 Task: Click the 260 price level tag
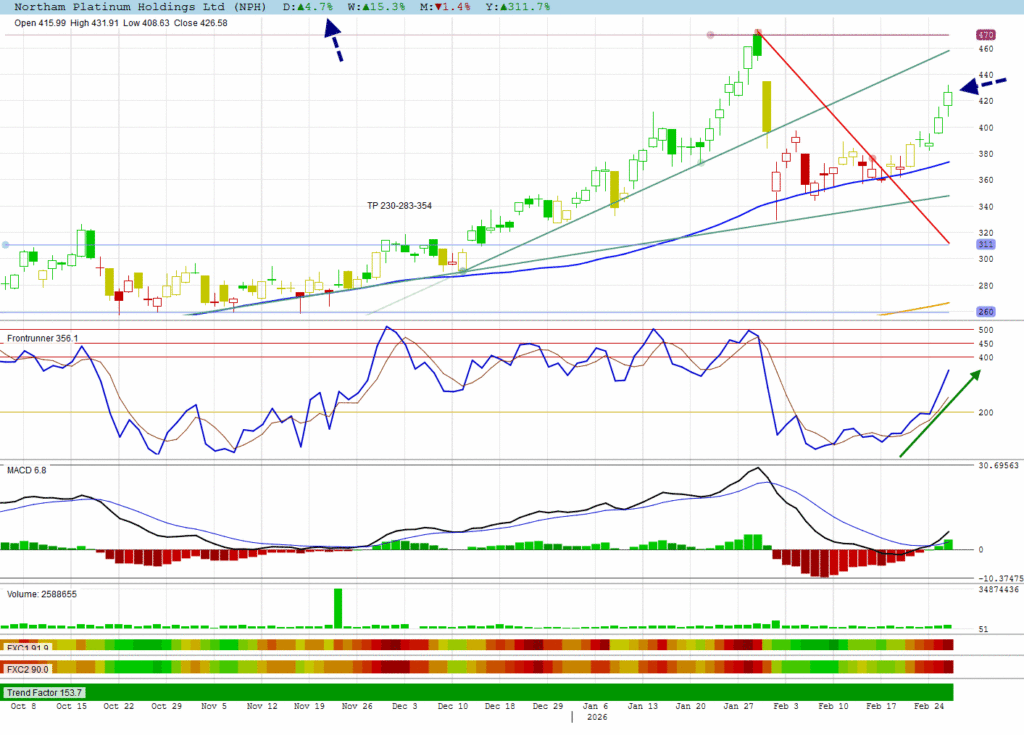tap(986, 312)
